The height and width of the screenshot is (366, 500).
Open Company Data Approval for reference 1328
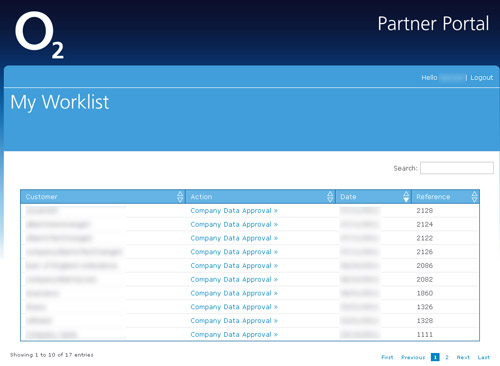click(x=234, y=321)
